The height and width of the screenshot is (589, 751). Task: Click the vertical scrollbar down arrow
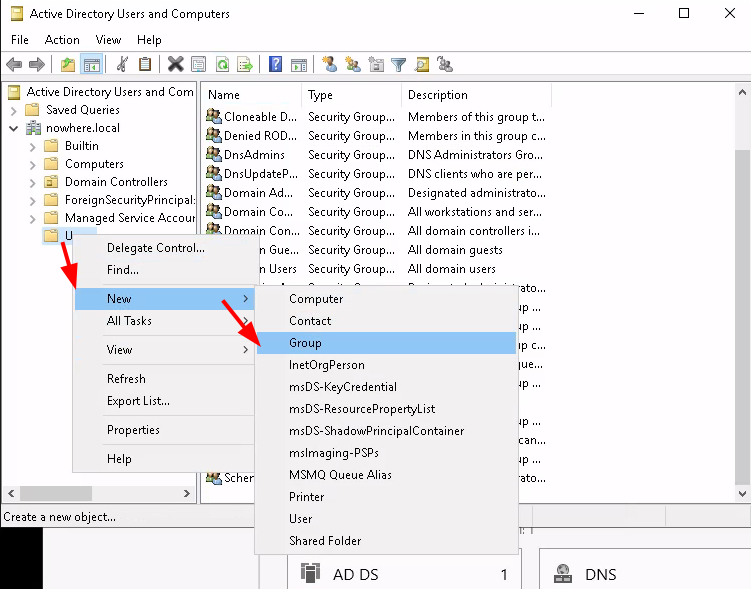pos(742,494)
